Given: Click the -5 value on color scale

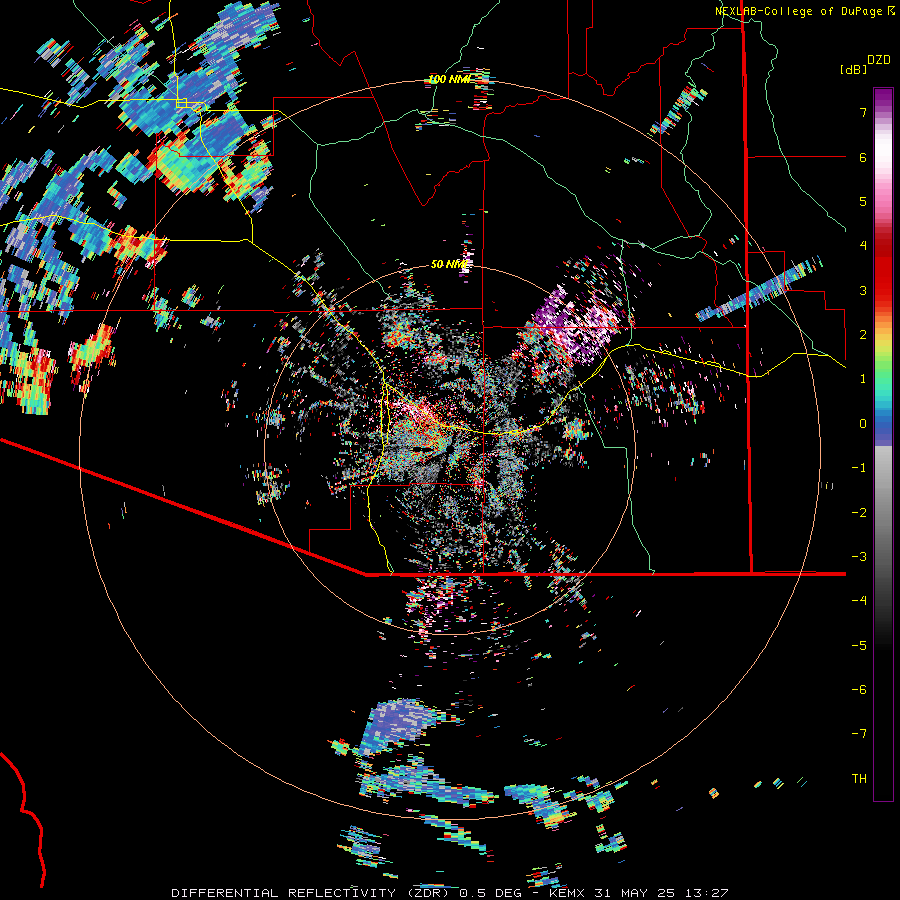Looking at the screenshot, I should click(x=859, y=646).
